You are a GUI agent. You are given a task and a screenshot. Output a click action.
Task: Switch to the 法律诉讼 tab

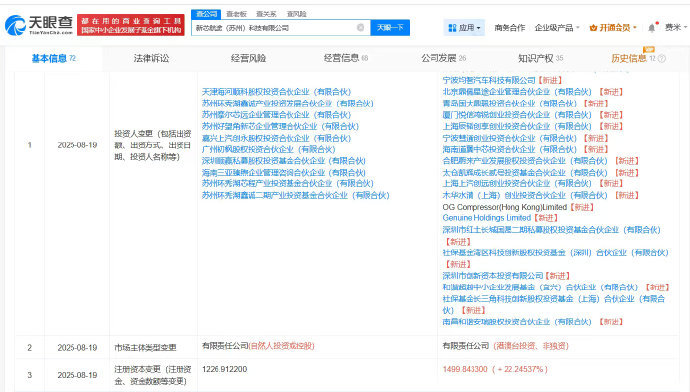pos(151,59)
